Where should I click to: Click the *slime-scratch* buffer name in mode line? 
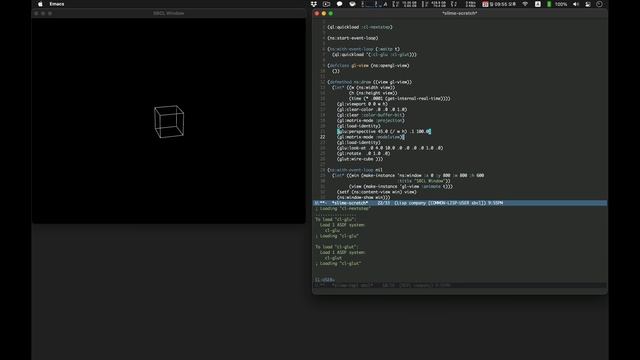(350, 203)
